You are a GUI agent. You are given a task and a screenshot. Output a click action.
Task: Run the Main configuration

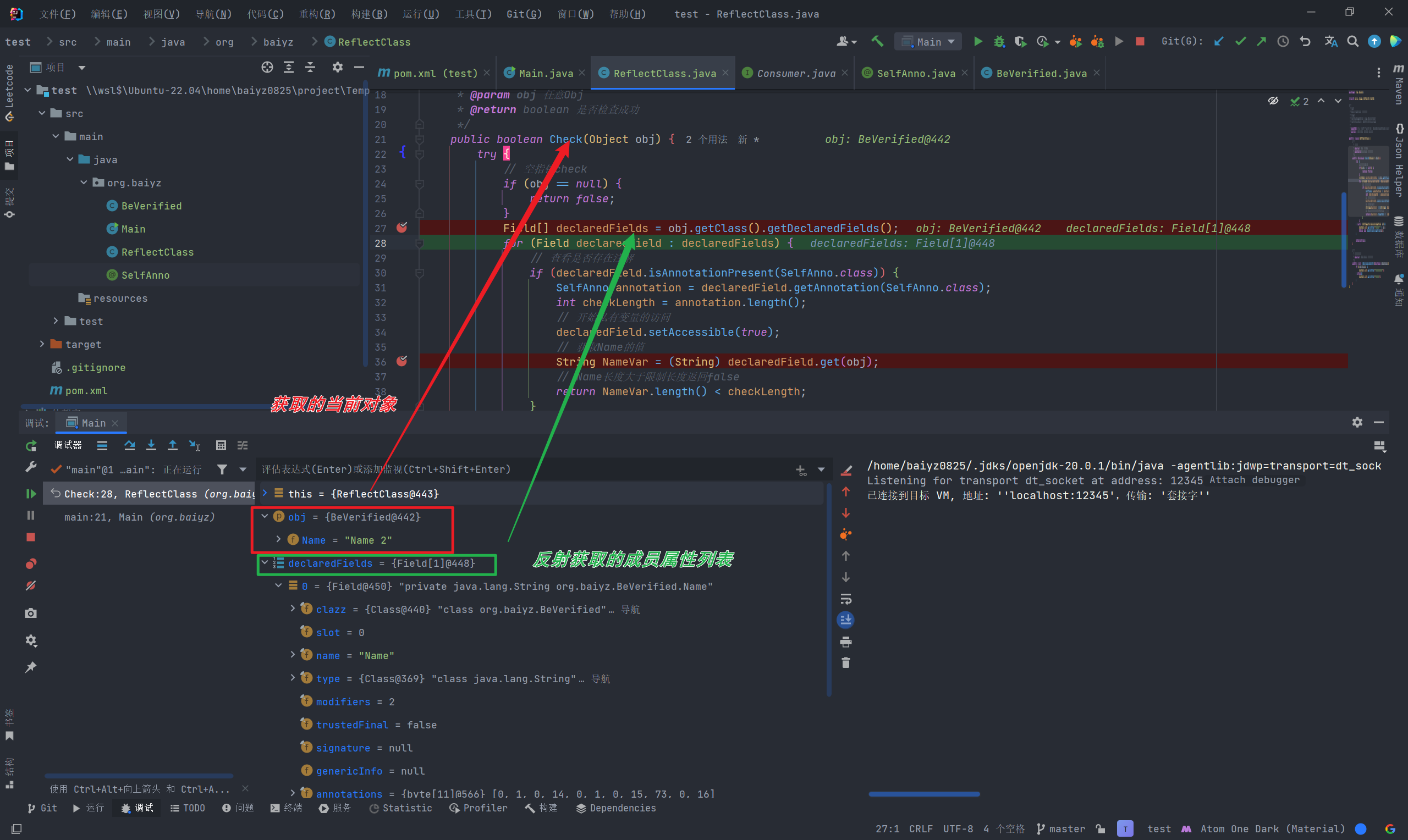[x=978, y=41]
